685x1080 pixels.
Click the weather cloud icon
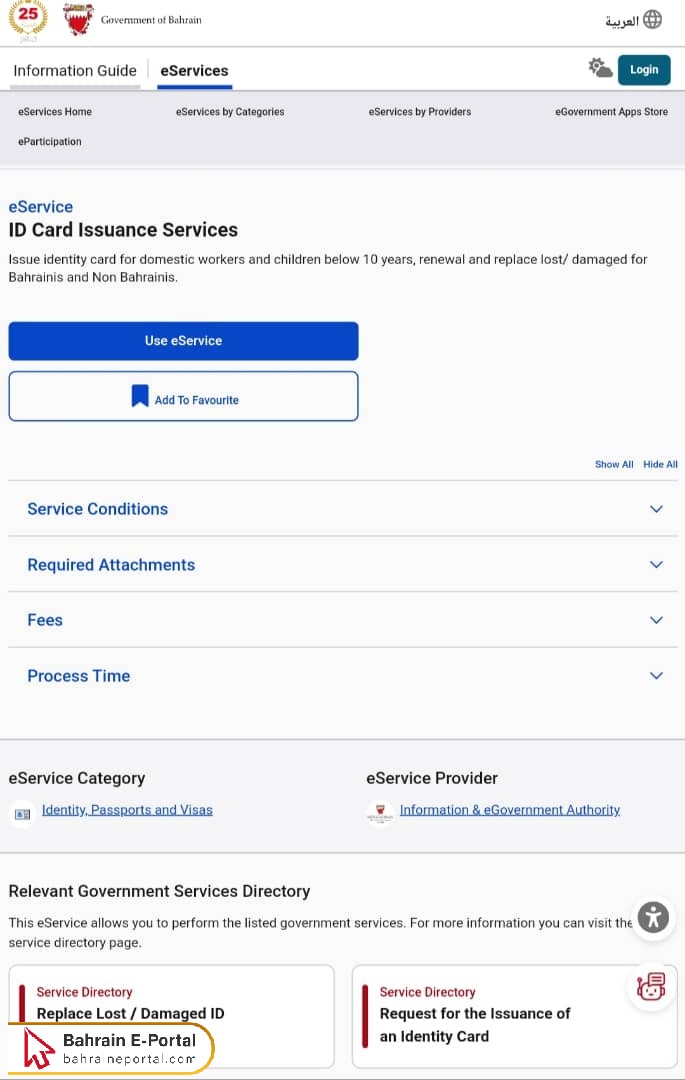click(x=600, y=68)
